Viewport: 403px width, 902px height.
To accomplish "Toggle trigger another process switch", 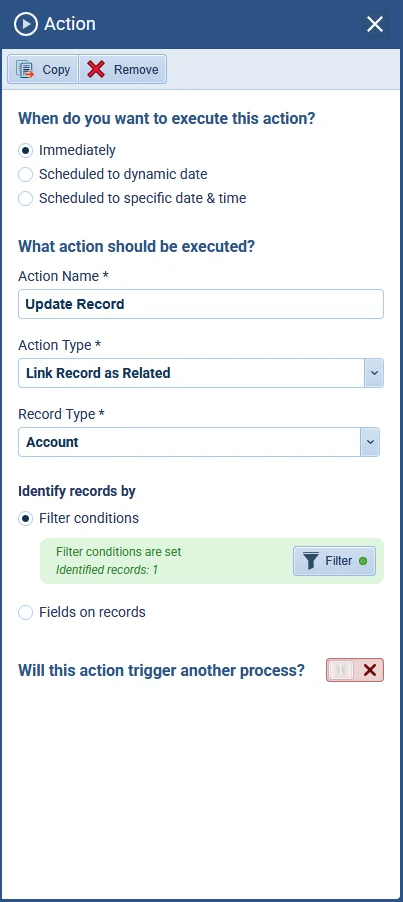I will click(355, 670).
